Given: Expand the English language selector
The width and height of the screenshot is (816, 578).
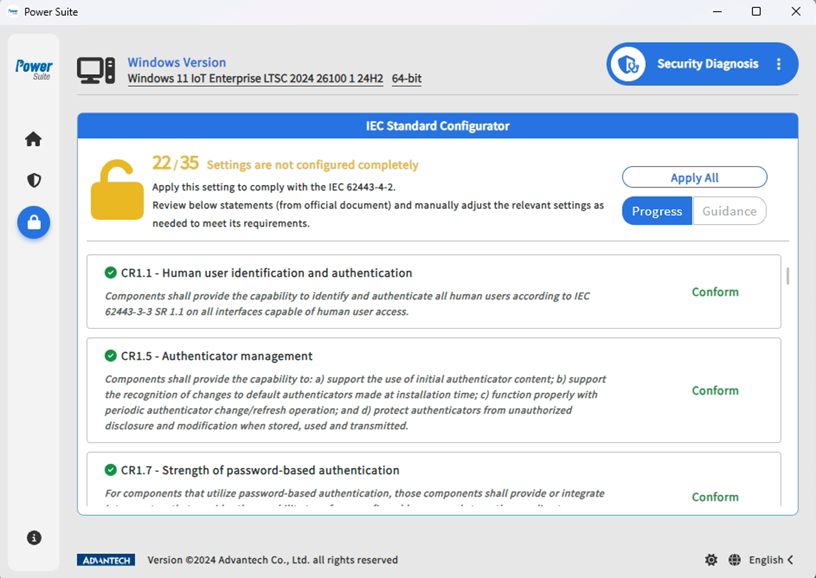Looking at the screenshot, I should click(771, 560).
